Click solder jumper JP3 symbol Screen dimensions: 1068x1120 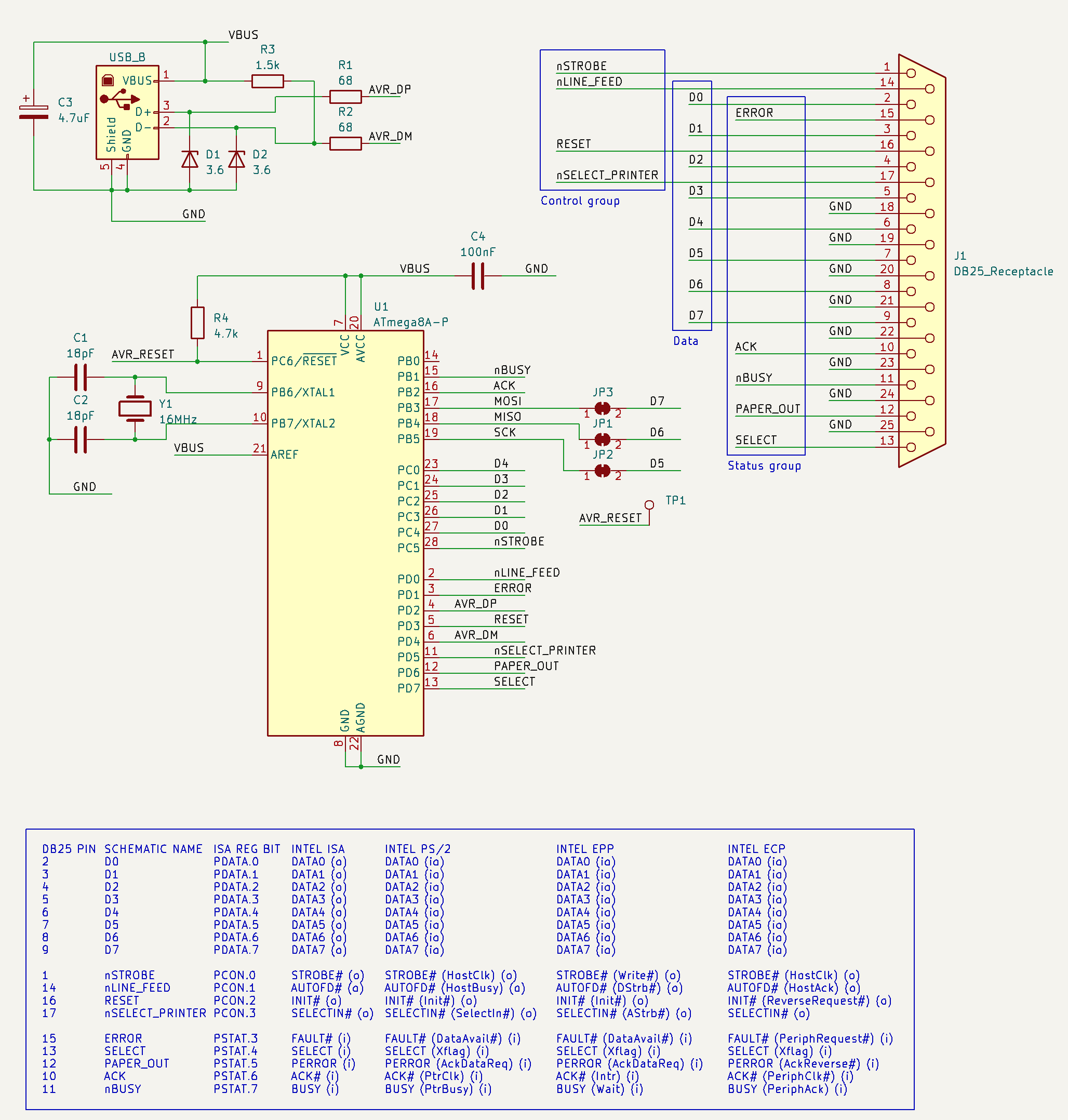click(603, 408)
